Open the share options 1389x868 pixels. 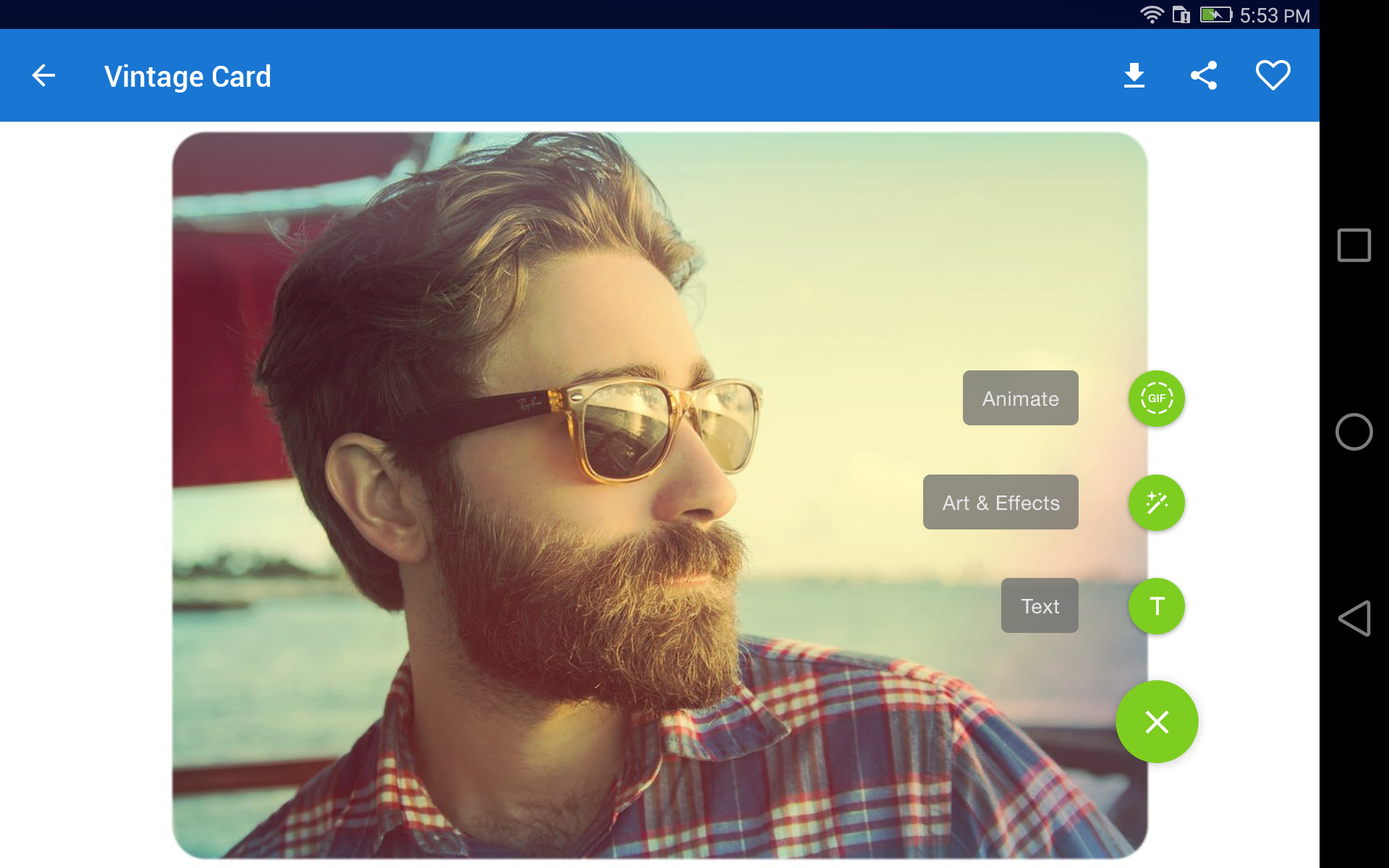1204,75
